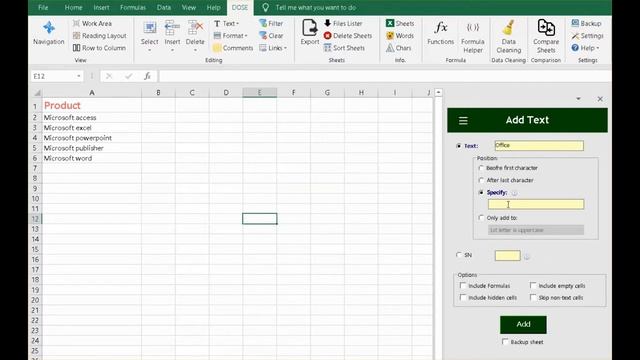Select the DOSE ribbon tab
Viewport: 640px width, 360px height.
(240, 7)
